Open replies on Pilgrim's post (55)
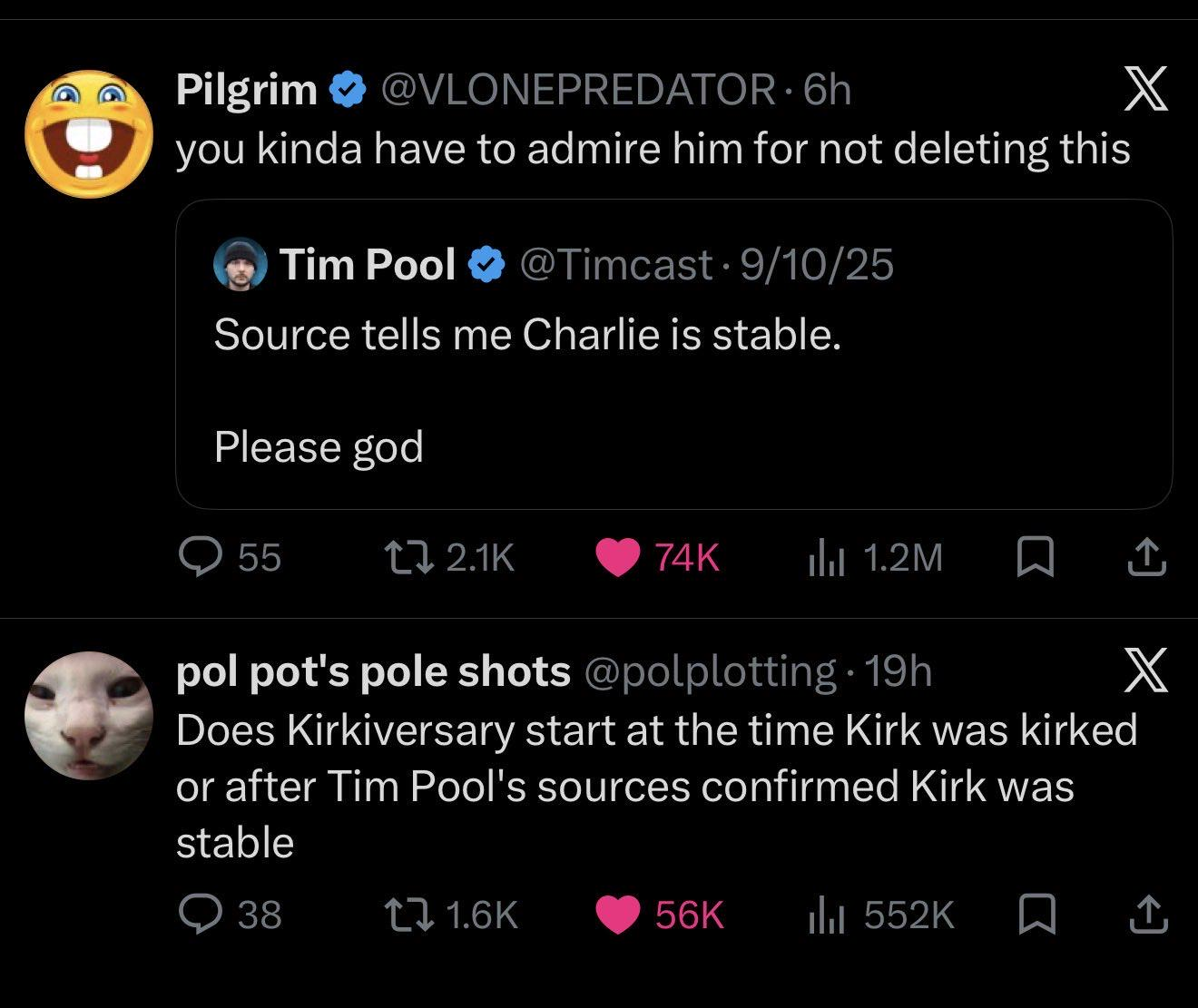The height and width of the screenshot is (1008, 1198). [x=230, y=557]
